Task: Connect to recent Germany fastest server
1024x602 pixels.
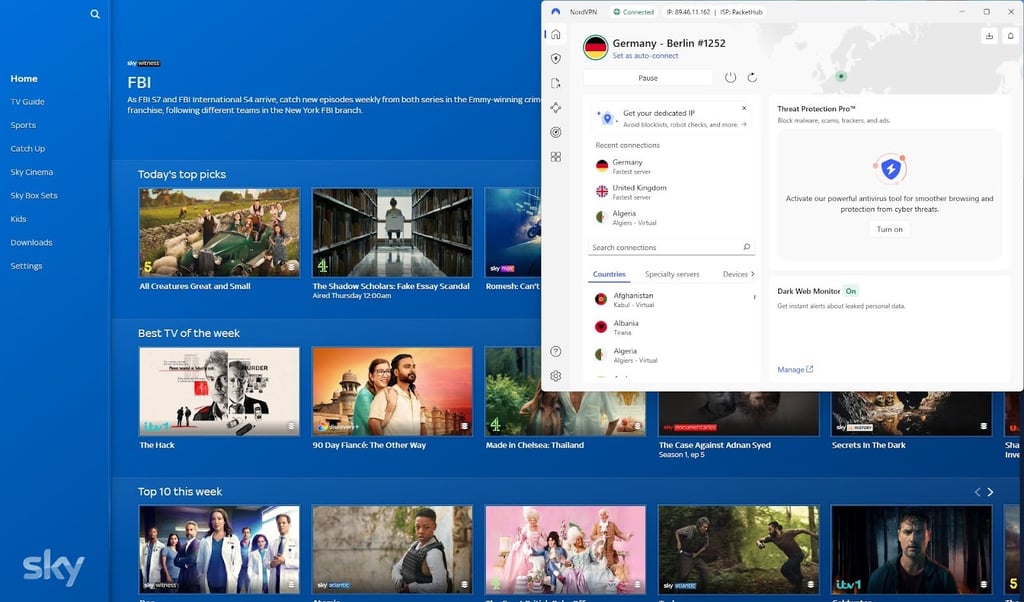Action: click(671, 166)
